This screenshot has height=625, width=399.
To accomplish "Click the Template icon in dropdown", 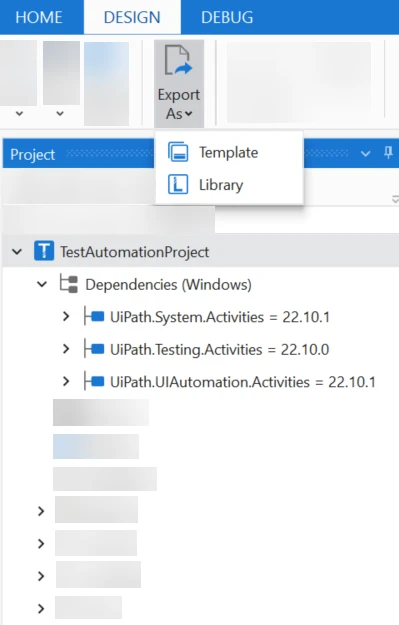I will pyautogui.click(x=178, y=152).
